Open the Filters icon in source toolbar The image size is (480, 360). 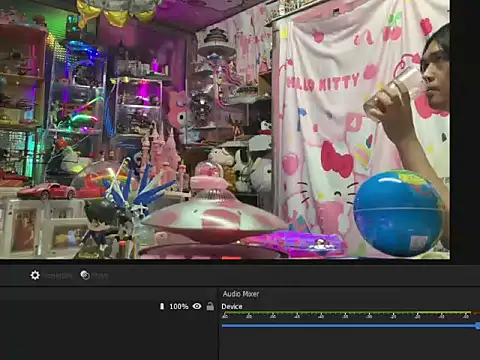tap(85, 275)
